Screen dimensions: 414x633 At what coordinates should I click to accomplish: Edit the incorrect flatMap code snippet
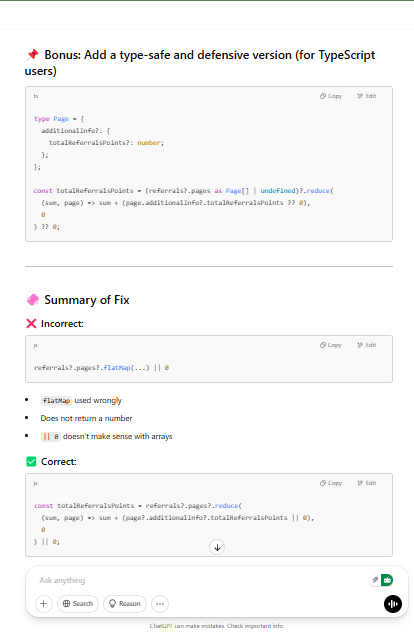367,345
